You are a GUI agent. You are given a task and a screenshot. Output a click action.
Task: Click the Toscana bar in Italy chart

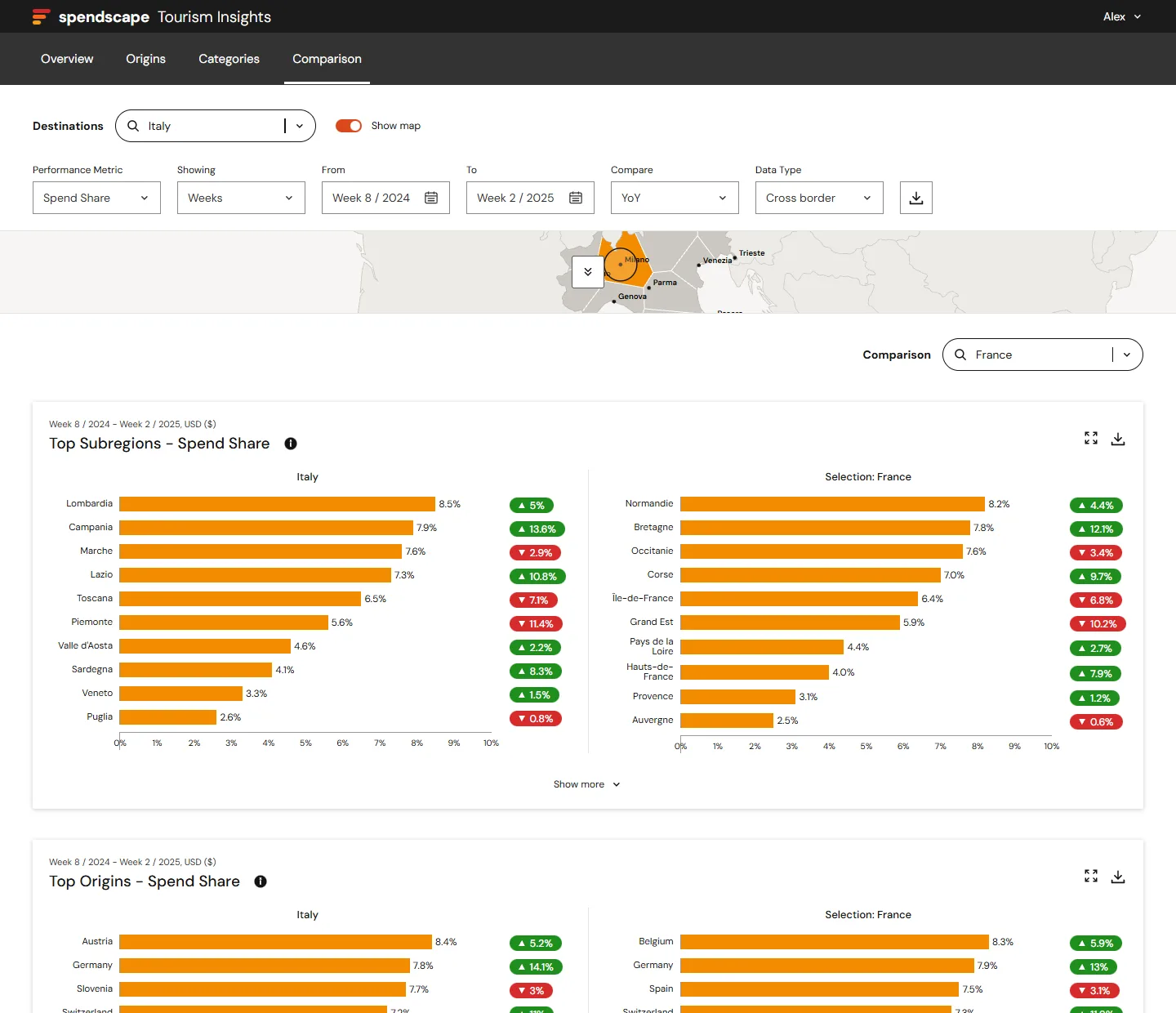pos(240,599)
